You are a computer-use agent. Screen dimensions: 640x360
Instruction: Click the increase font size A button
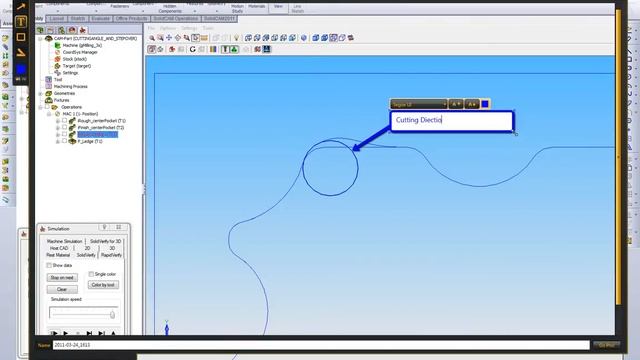click(x=472, y=104)
